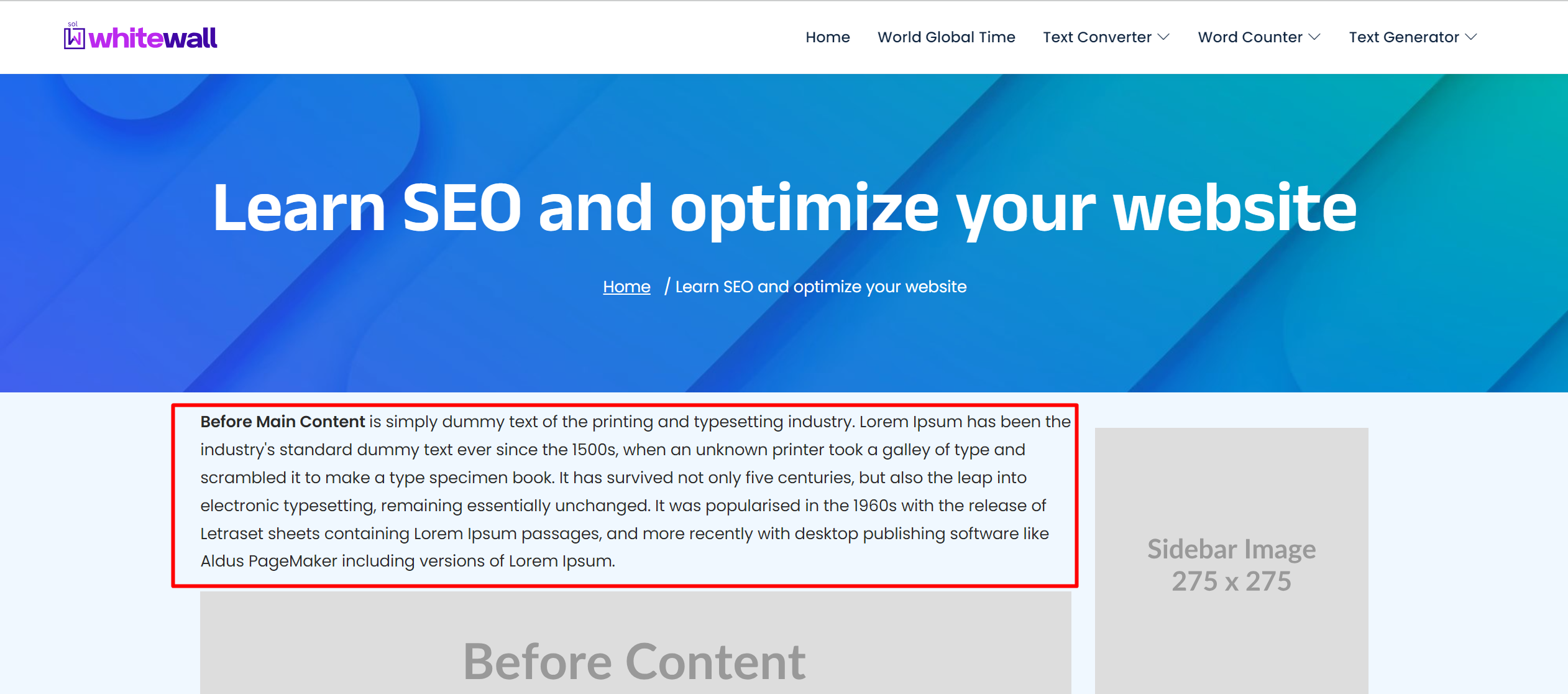This screenshot has height=694, width=1568.
Task: Open the Home menu item
Action: (x=827, y=37)
